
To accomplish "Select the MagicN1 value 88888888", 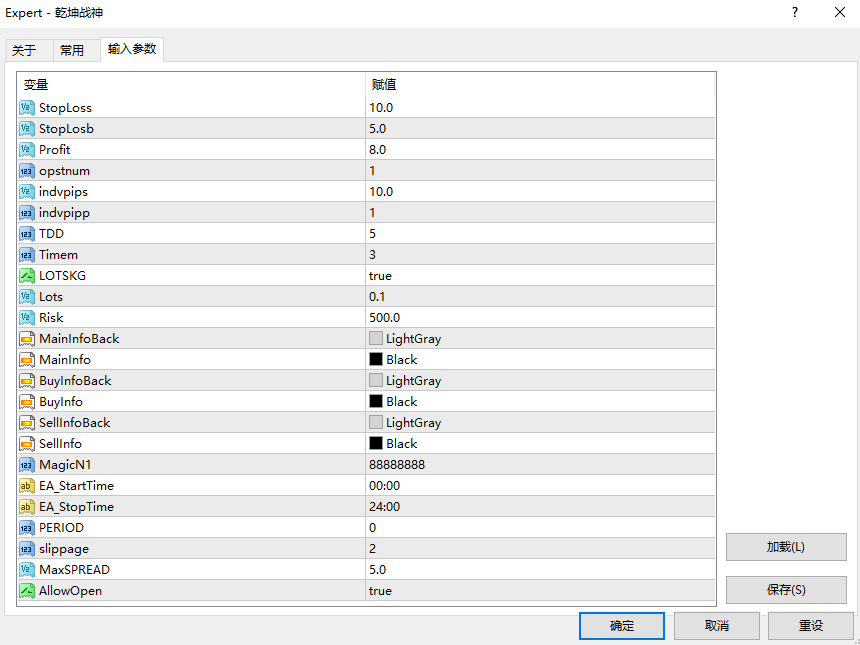I will 397,465.
